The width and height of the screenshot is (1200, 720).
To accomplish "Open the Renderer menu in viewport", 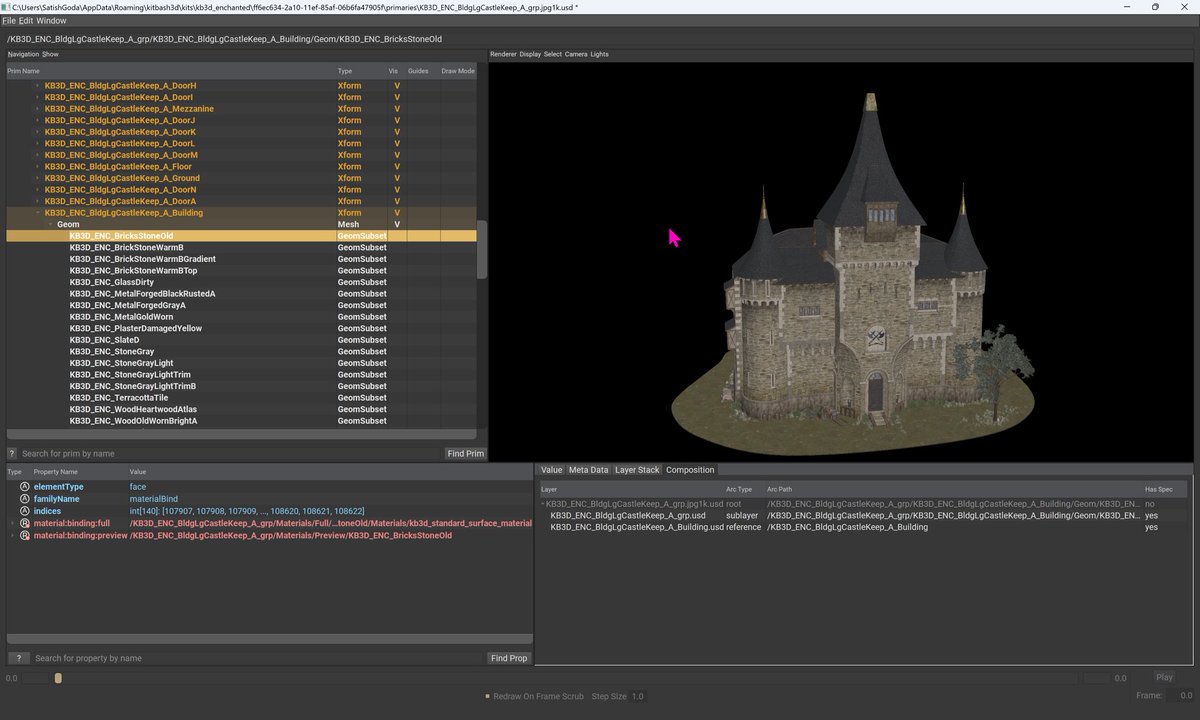I will click(503, 54).
